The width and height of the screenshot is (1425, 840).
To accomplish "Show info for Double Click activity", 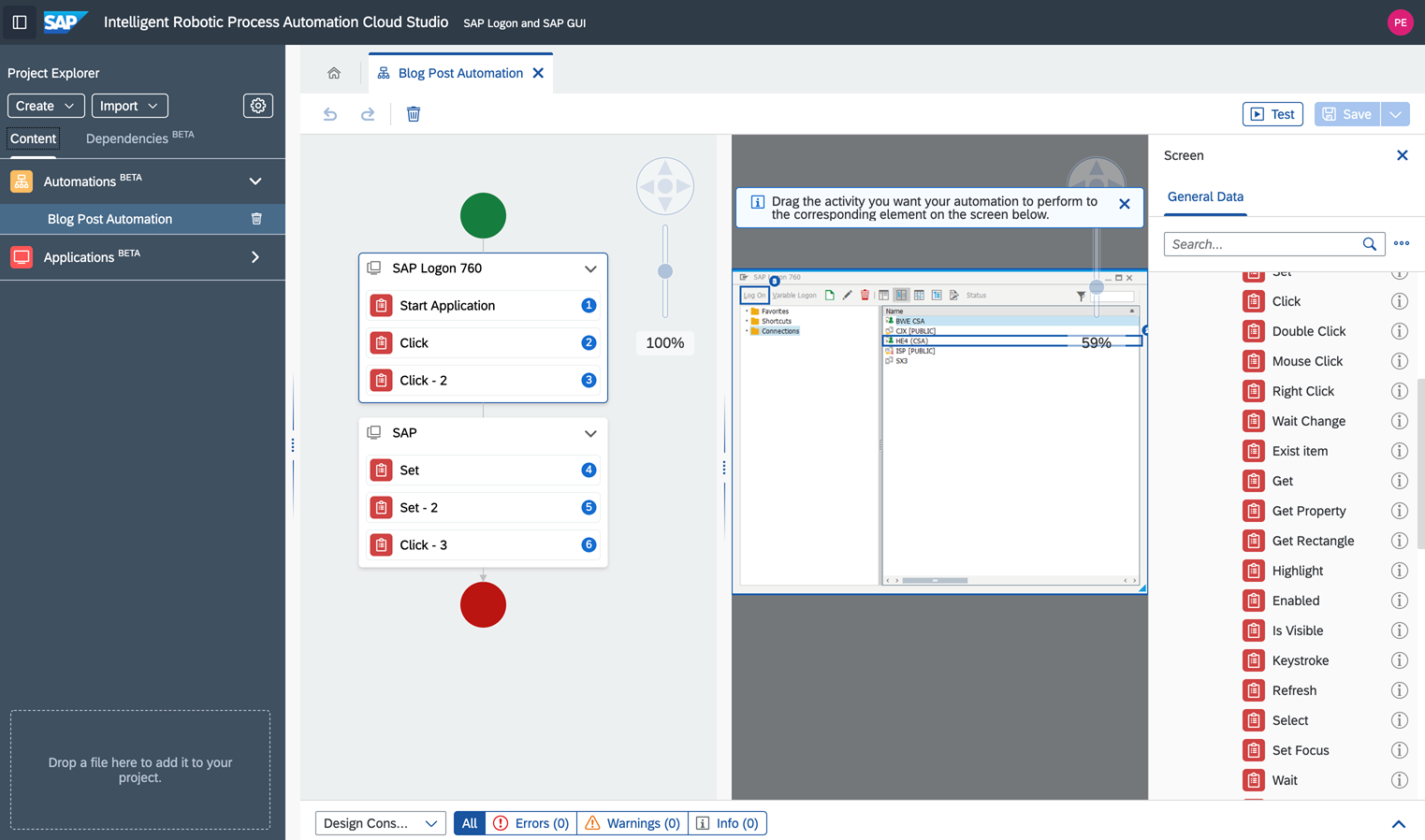I will pos(1399,331).
